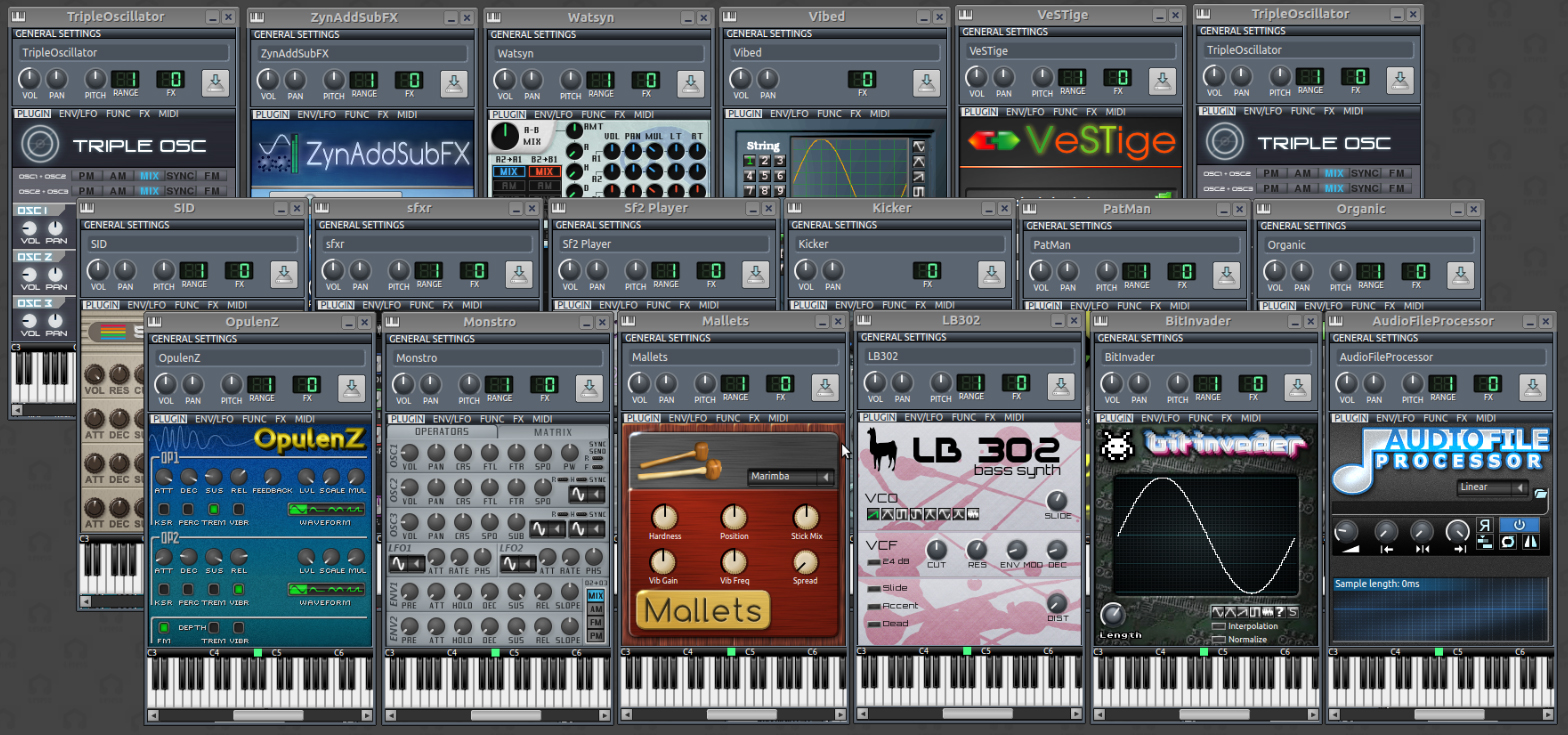The height and width of the screenshot is (735, 1568).
Task: Toggle OP1 TREM in OpulenZ
Action: click(x=213, y=509)
